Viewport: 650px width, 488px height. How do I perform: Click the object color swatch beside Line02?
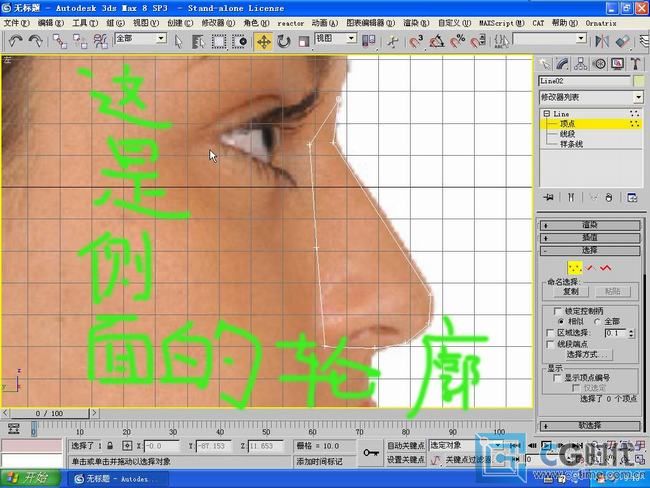pyautogui.click(x=639, y=81)
